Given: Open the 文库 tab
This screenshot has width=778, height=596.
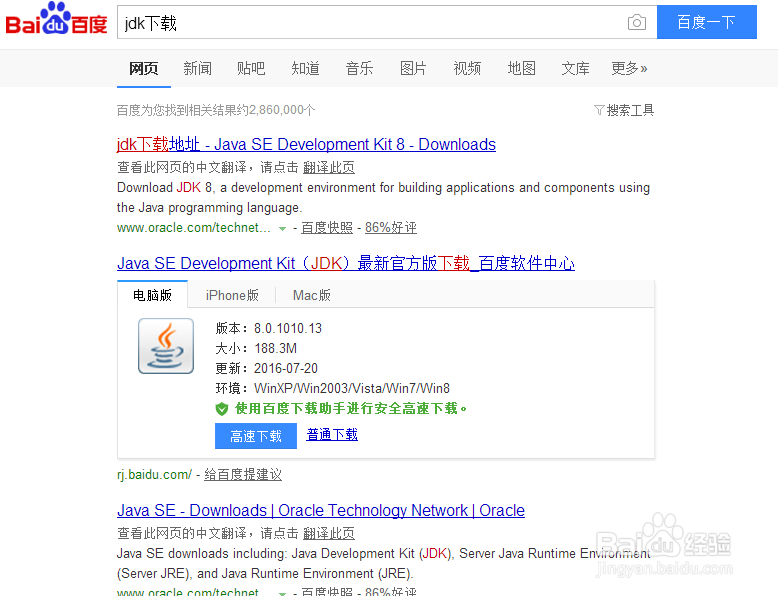Looking at the screenshot, I should [575, 68].
